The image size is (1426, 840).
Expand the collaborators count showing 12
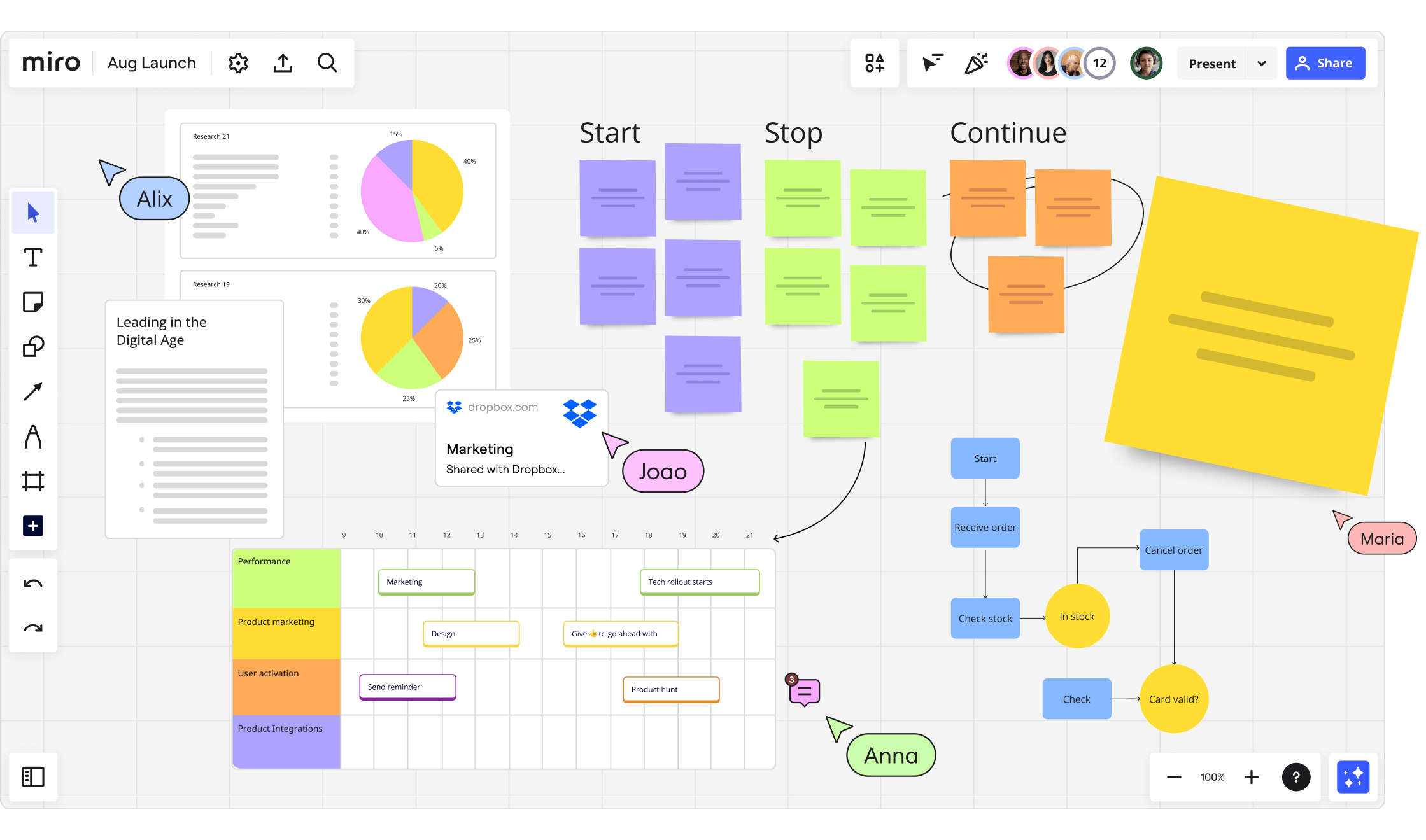pos(1098,63)
